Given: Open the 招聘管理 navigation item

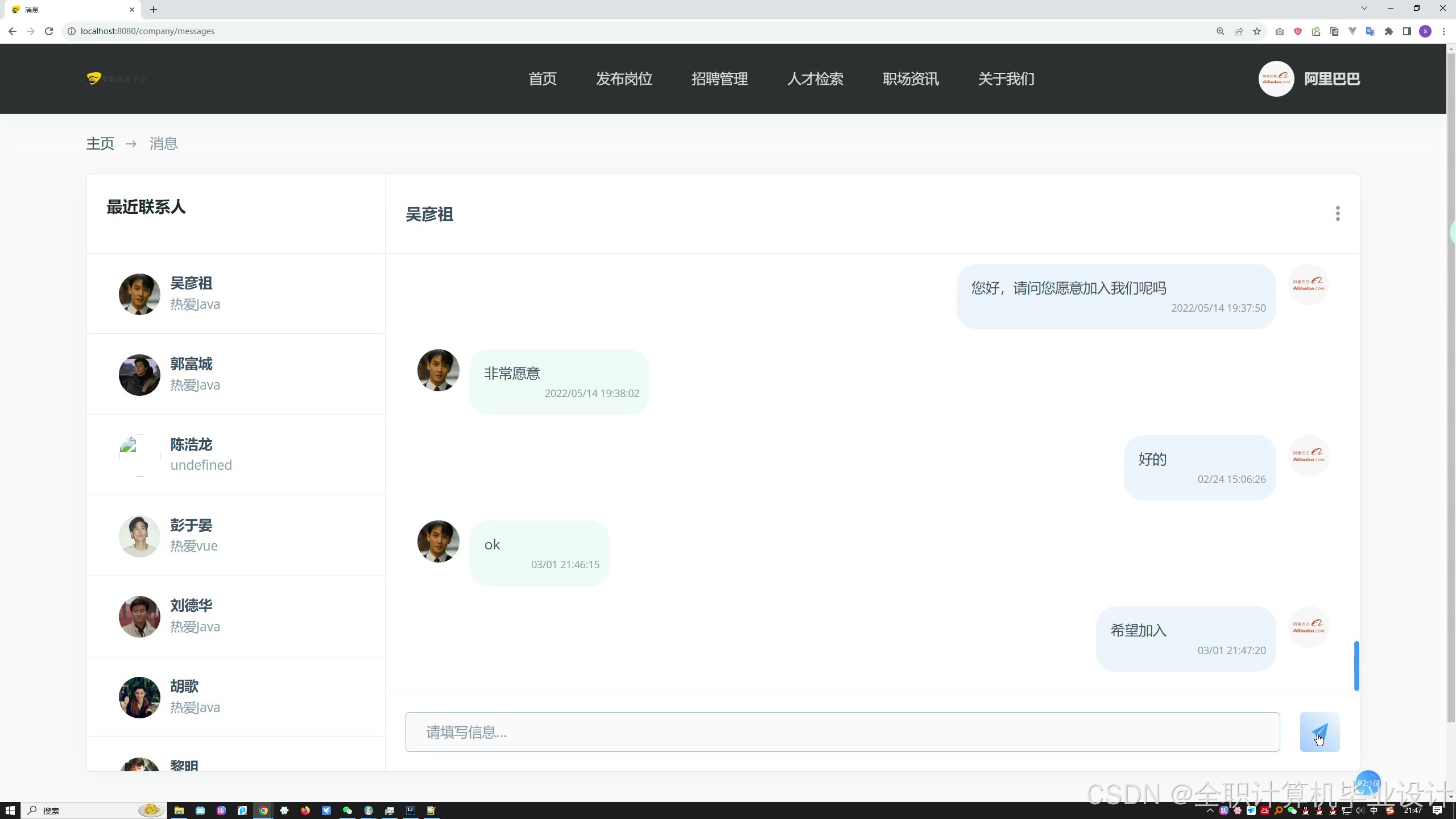Looking at the screenshot, I should (719, 79).
